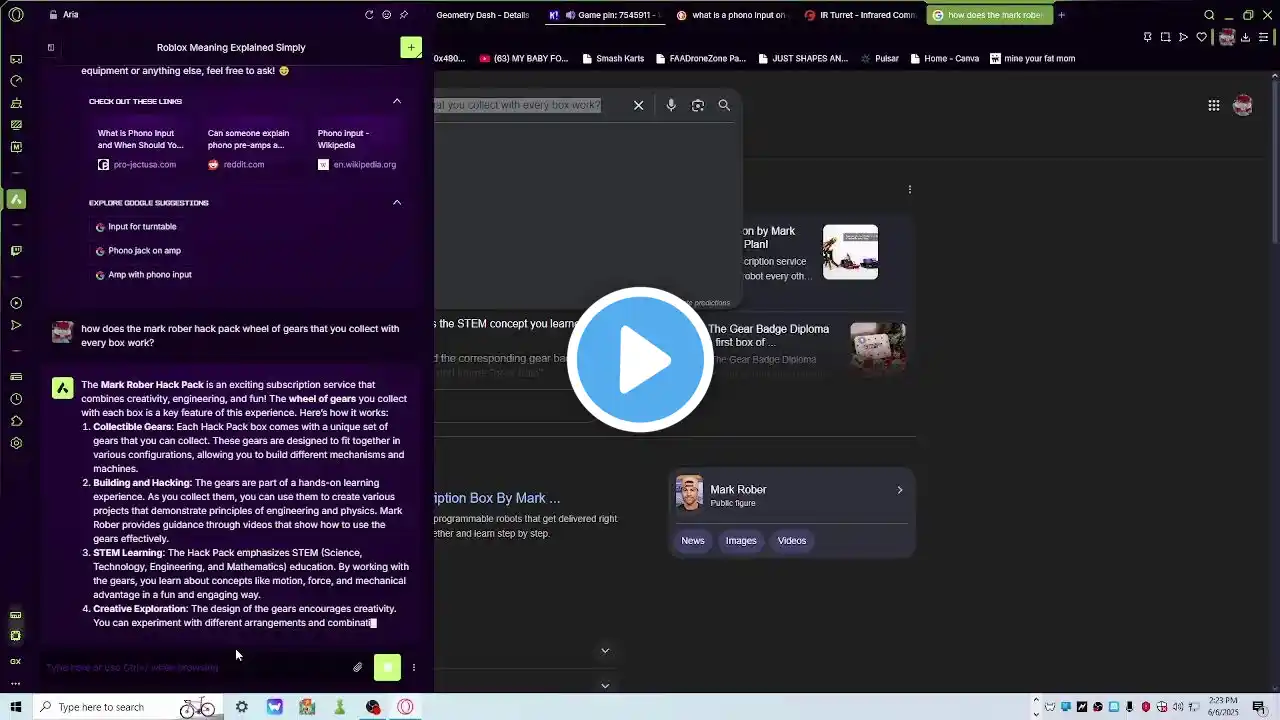Open GX Corner from sidebar
The height and width of the screenshot is (720, 1280).
tap(16, 59)
